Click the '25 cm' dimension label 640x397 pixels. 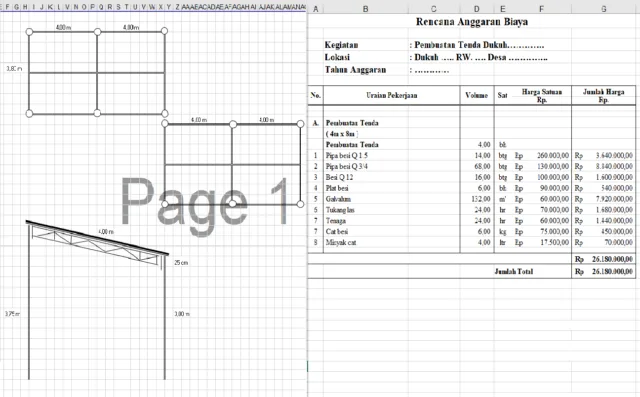pos(181,262)
